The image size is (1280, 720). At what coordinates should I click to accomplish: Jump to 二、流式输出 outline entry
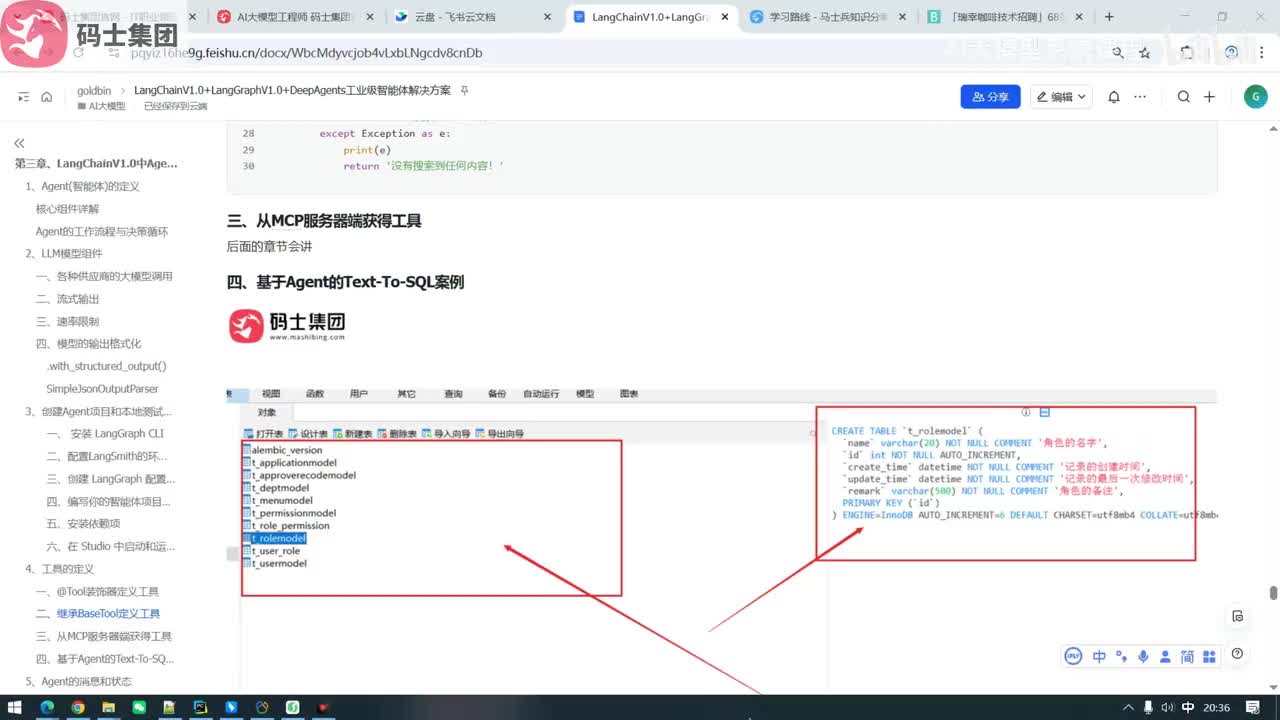pos(68,299)
